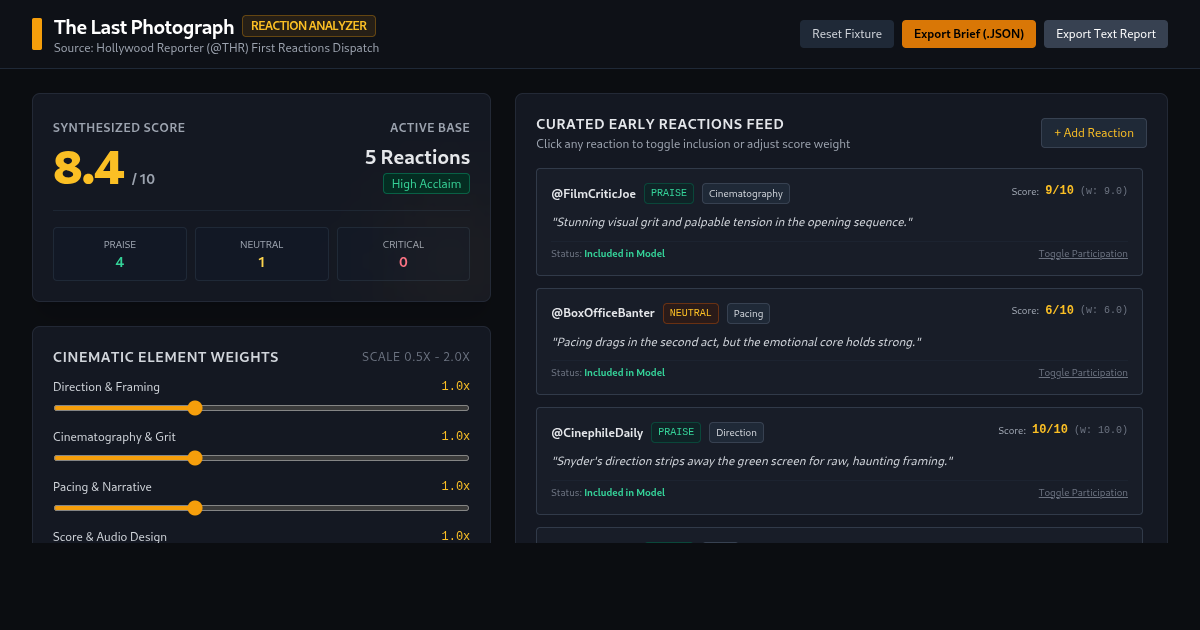Click the synthesized score 8.4 value
The height and width of the screenshot is (630, 1200).
(x=88, y=168)
